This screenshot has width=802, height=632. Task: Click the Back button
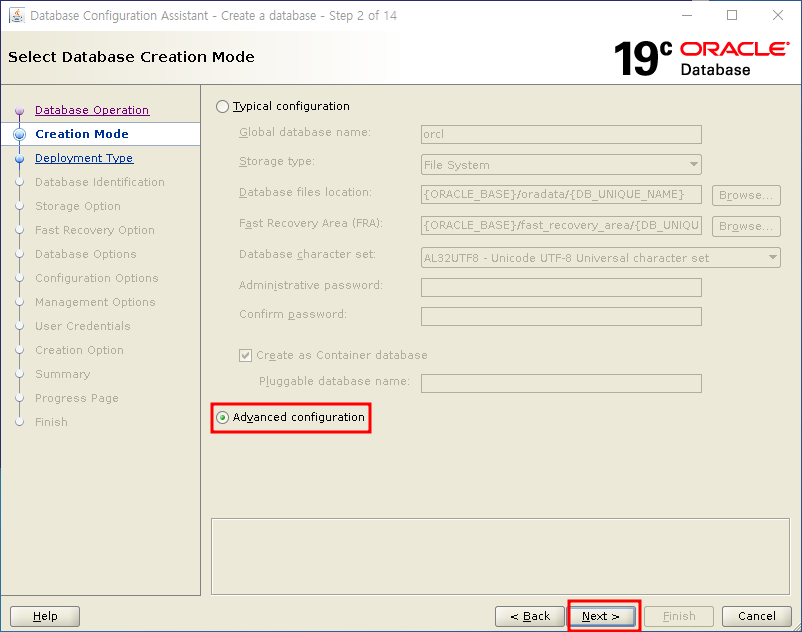pos(530,616)
